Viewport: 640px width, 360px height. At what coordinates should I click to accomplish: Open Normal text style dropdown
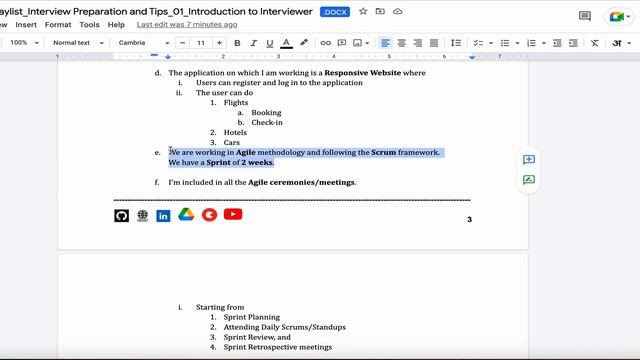coord(78,42)
